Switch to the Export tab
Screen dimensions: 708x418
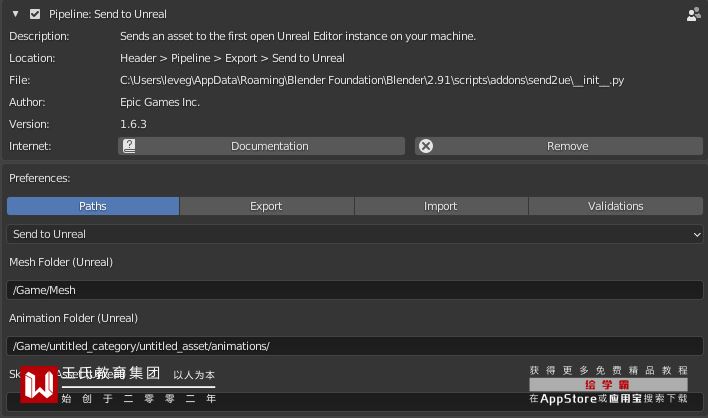pos(267,206)
